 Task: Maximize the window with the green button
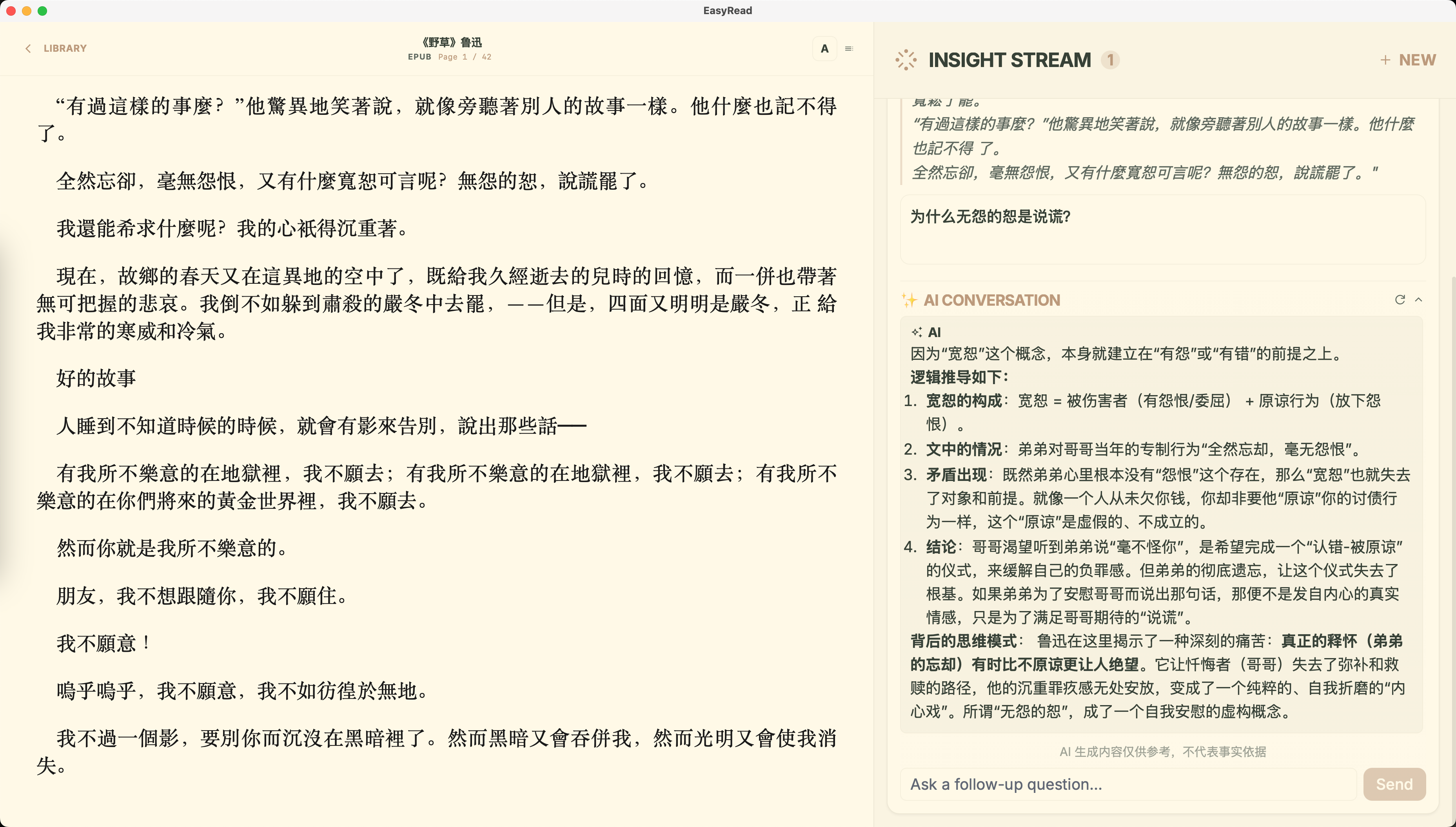[x=42, y=11]
